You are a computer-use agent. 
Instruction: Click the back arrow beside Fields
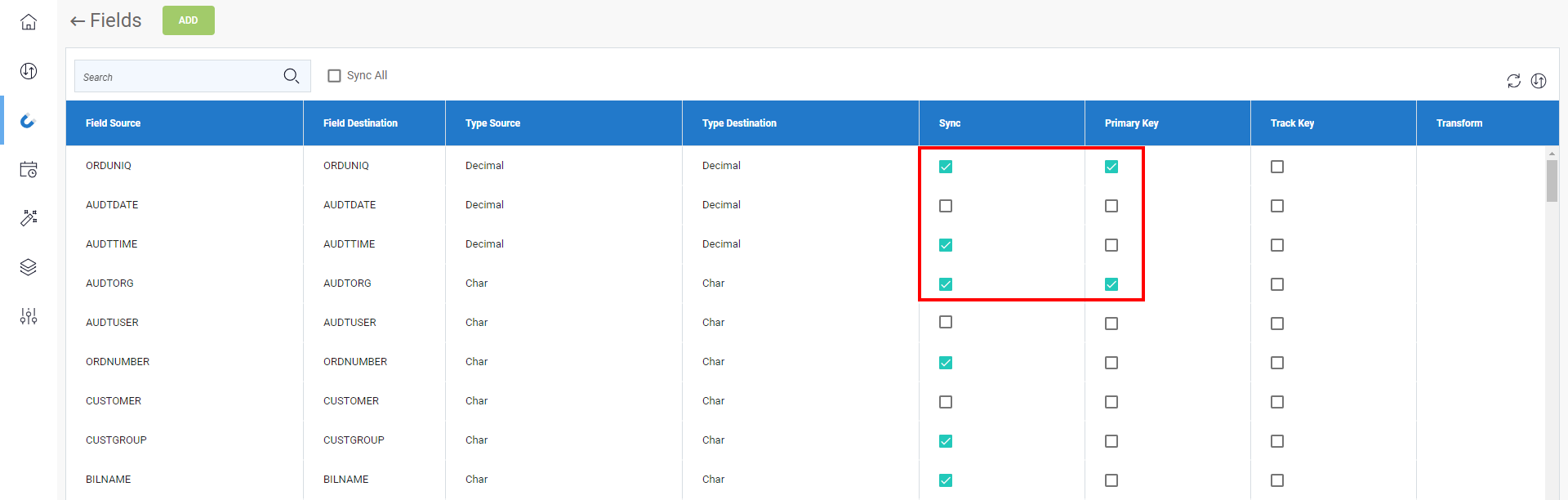click(78, 21)
